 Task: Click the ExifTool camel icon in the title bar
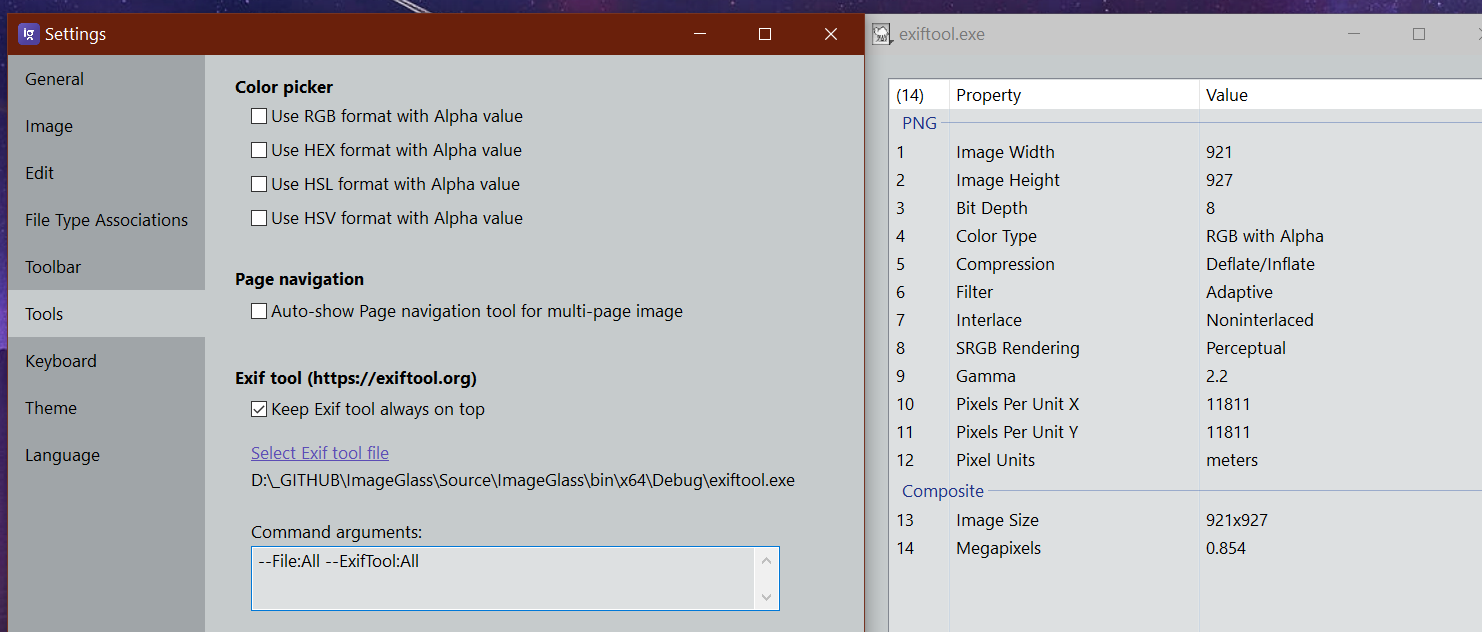point(883,33)
